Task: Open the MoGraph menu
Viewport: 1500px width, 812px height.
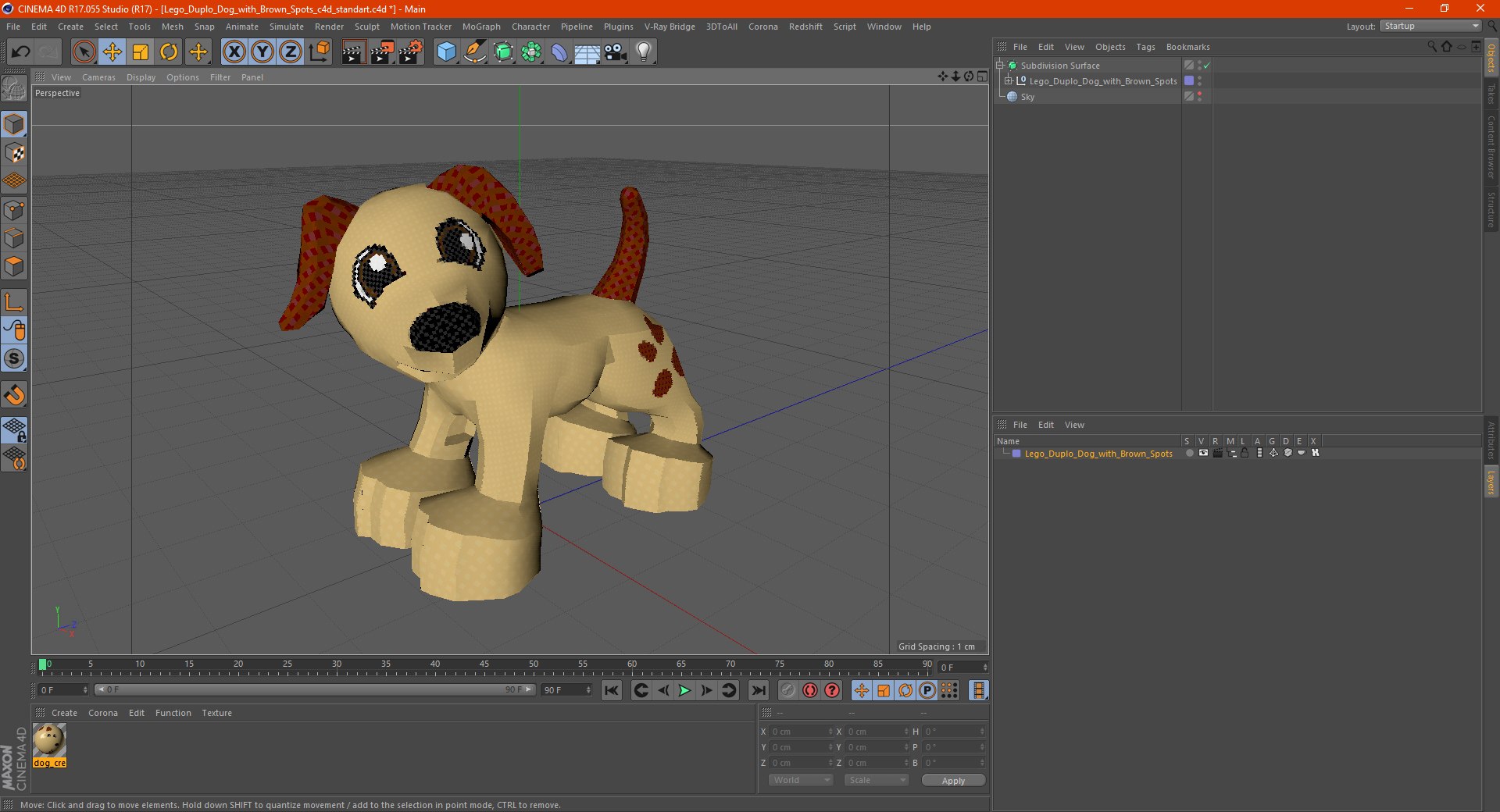Action: coord(481,27)
